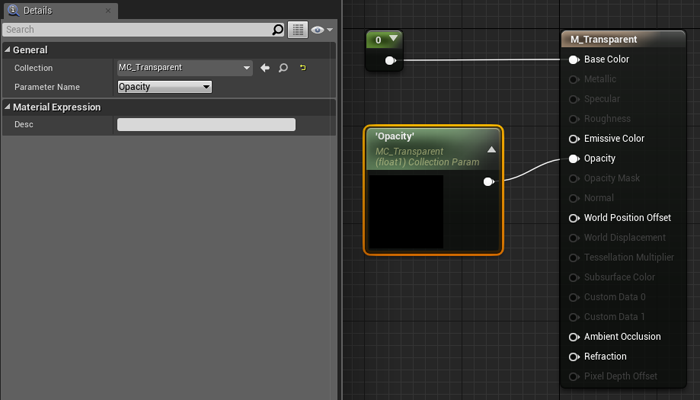Click the Emissive Color input pin
700x400 pixels.
click(x=574, y=139)
